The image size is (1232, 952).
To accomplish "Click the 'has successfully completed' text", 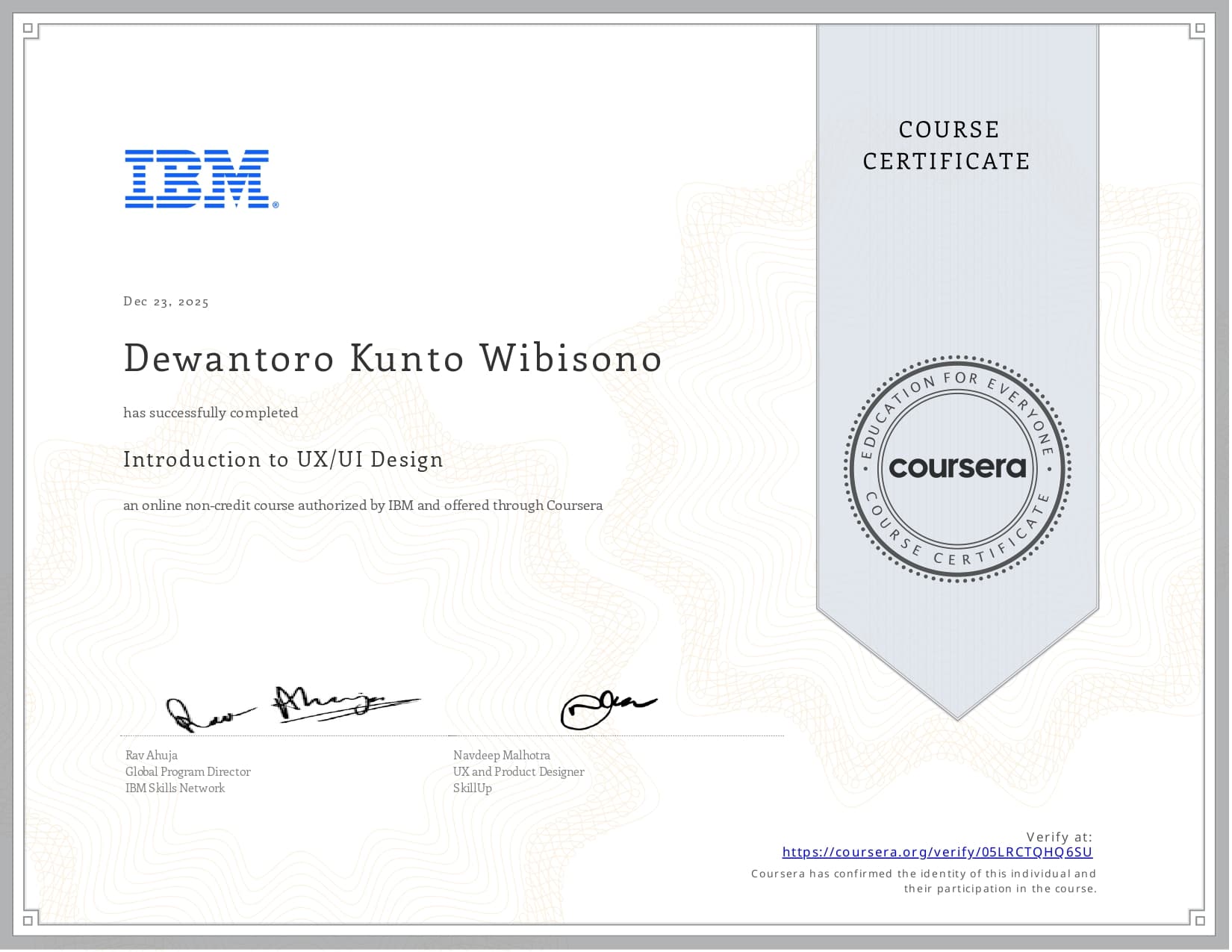I will (211, 413).
